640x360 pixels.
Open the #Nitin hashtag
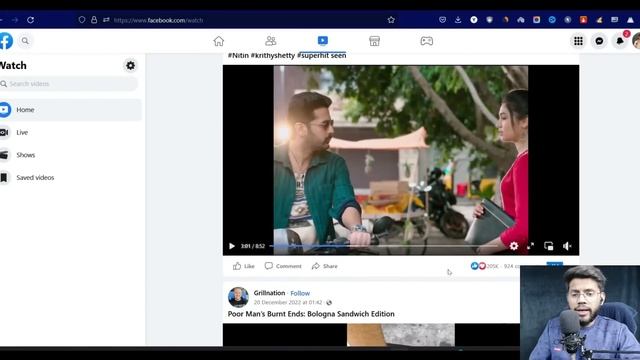pyautogui.click(x=238, y=55)
